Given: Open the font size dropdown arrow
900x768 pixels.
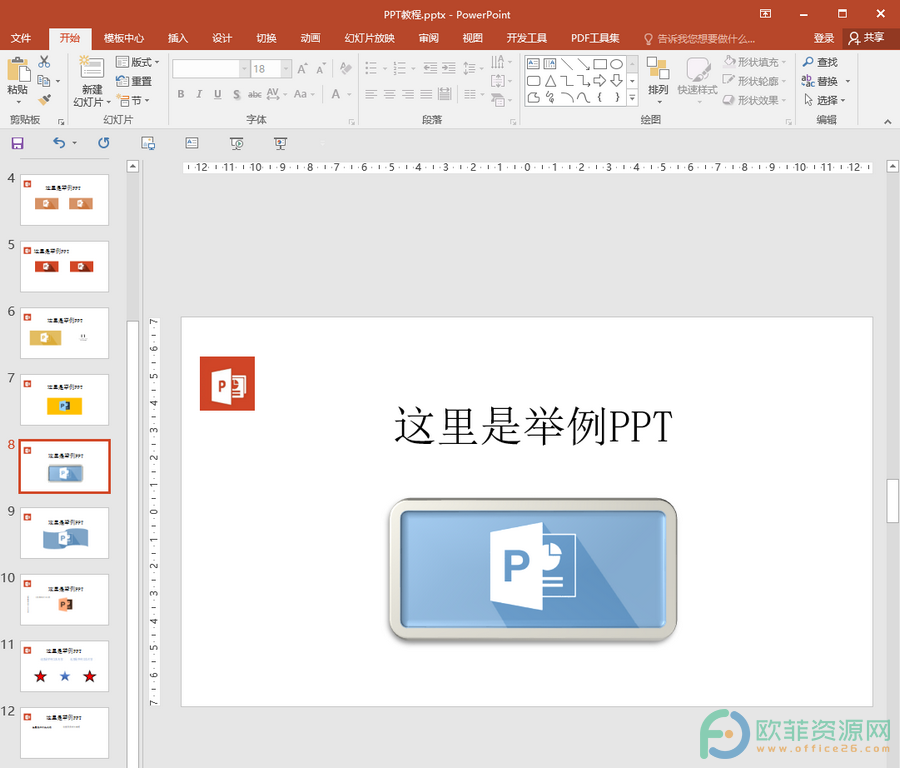Looking at the screenshot, I should click(x=286, y=69).
